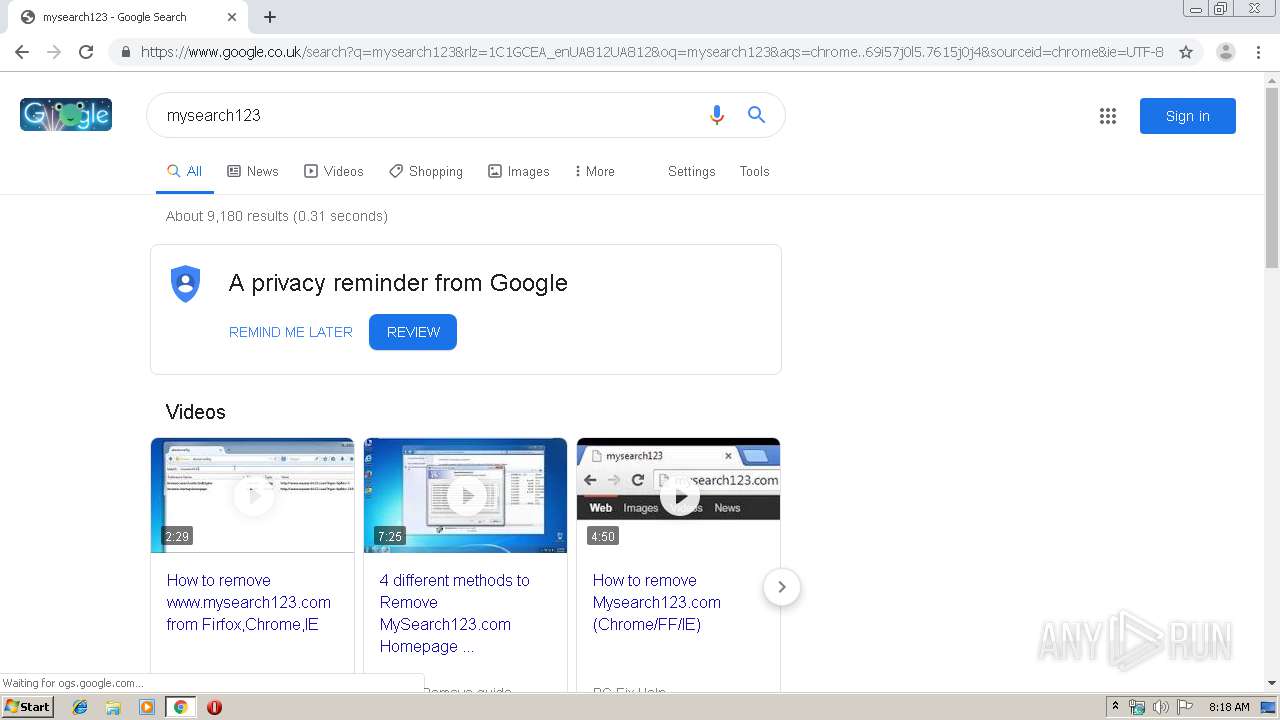Viewport: 1280px width, 720px height.
Task: Open 'How to remove Mysearch123.com (Chrome/FF/IE)' link
Action: pos(657,602)
